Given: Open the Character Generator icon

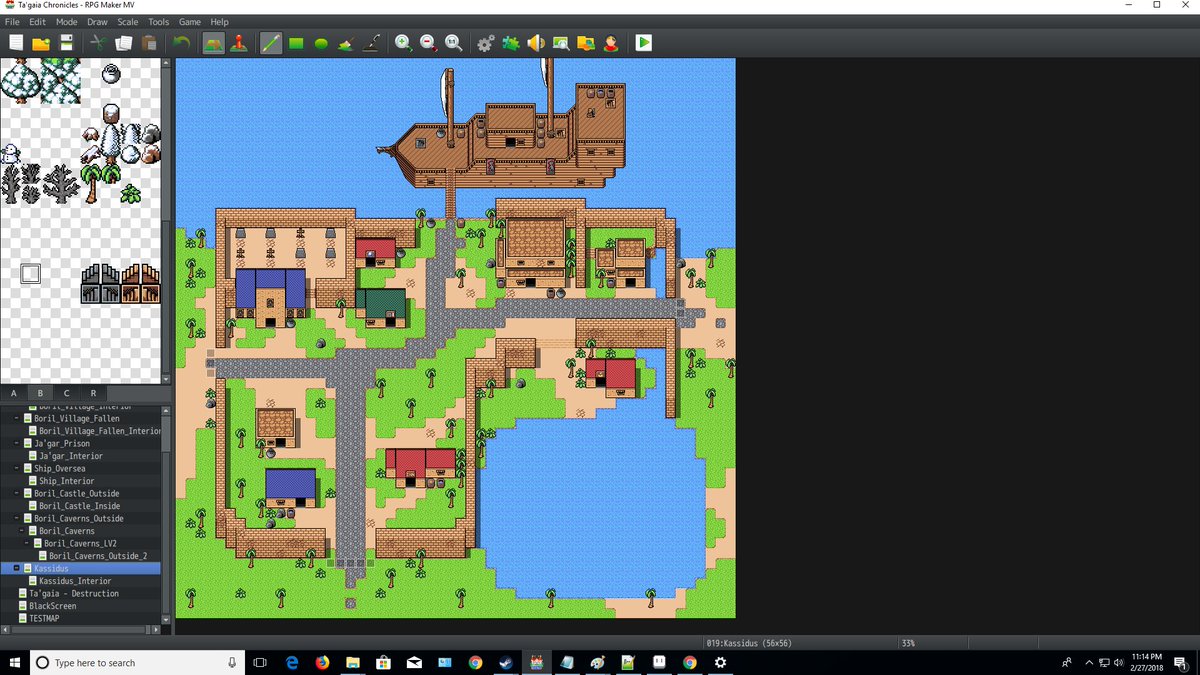Looking at the screenshot, I should tap(611, 43).
